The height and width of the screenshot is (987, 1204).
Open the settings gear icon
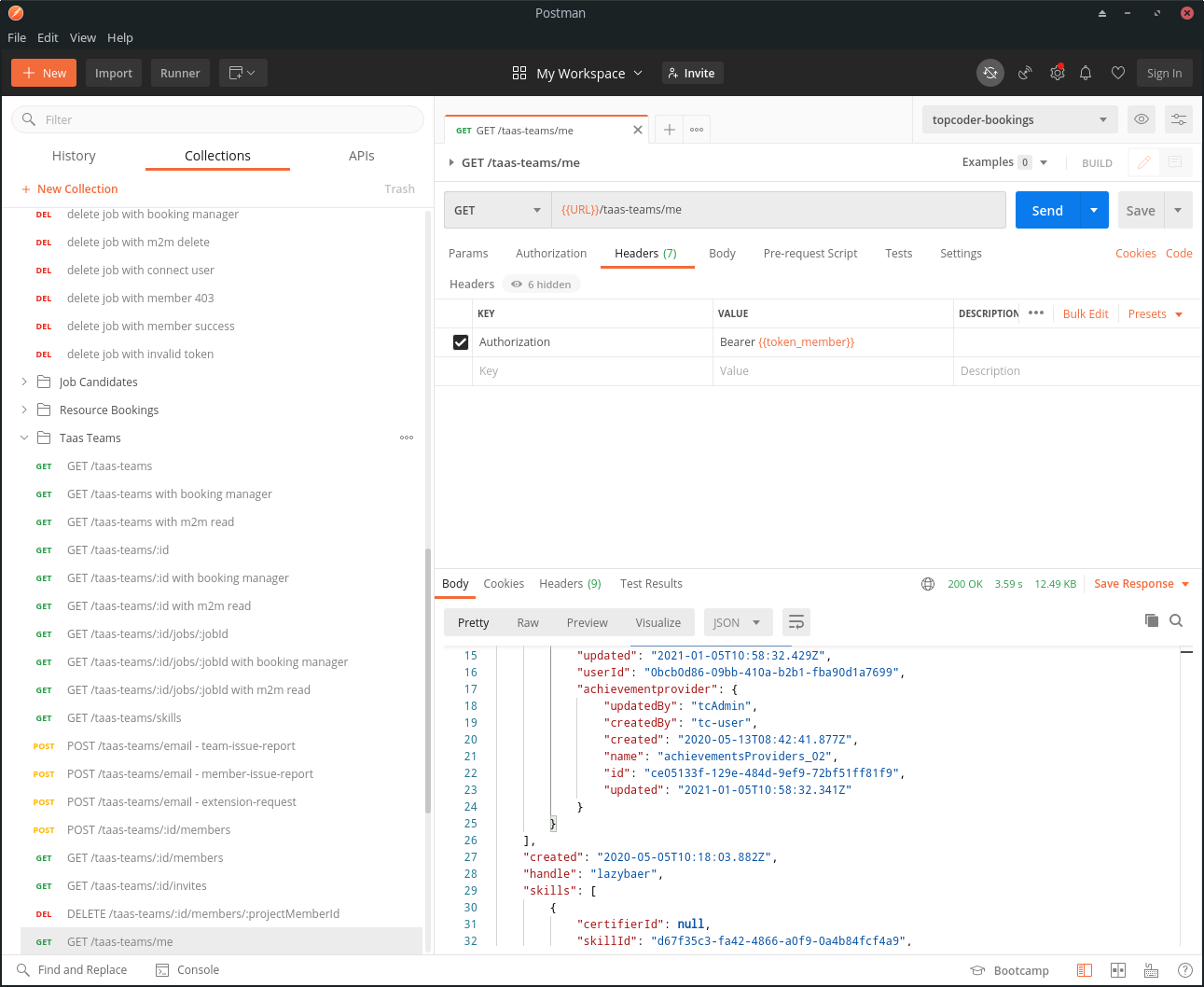click(1057, 73)
